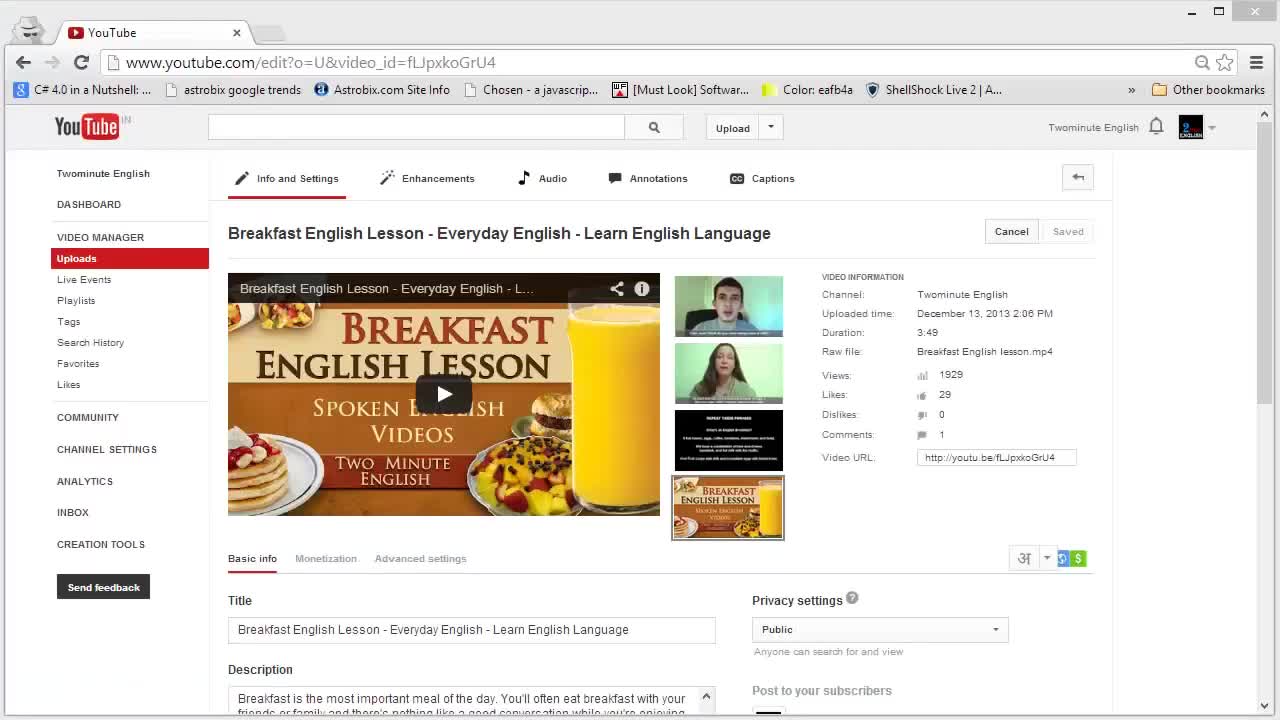The width and height of the screenshot is (1280, 720).
Task: Switch to the Enhancements tab
Action: coord(427,179)
